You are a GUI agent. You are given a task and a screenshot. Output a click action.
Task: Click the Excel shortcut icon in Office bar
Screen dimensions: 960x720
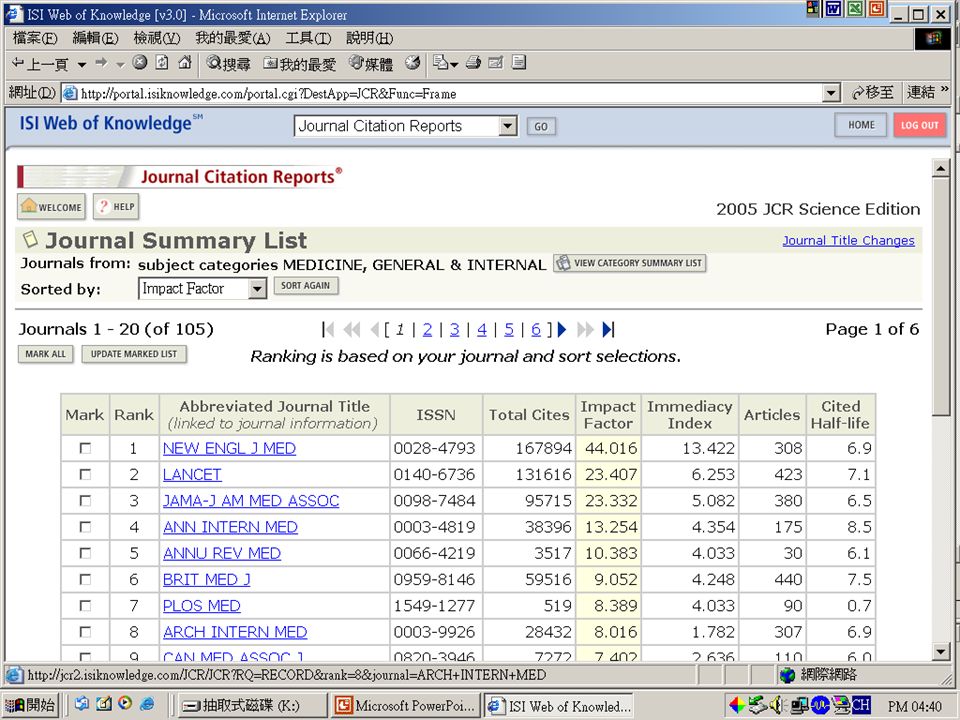[x=855, y=9]
